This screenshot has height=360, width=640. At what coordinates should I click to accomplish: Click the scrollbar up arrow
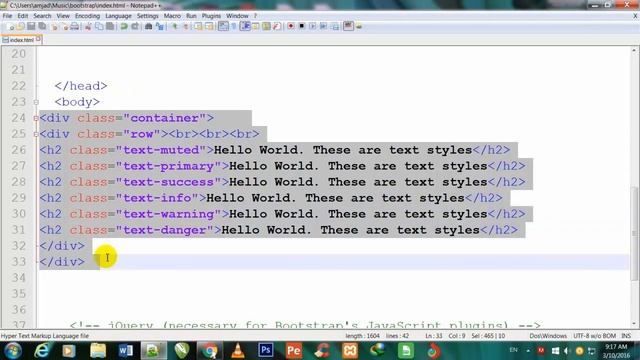(x=634, y=50)
